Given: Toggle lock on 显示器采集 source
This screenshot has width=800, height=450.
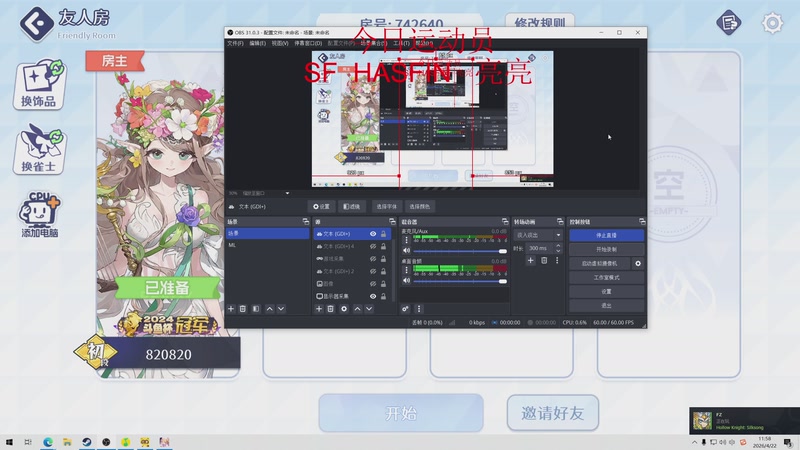Looking at the screenshot, I should tap(384, 296).
